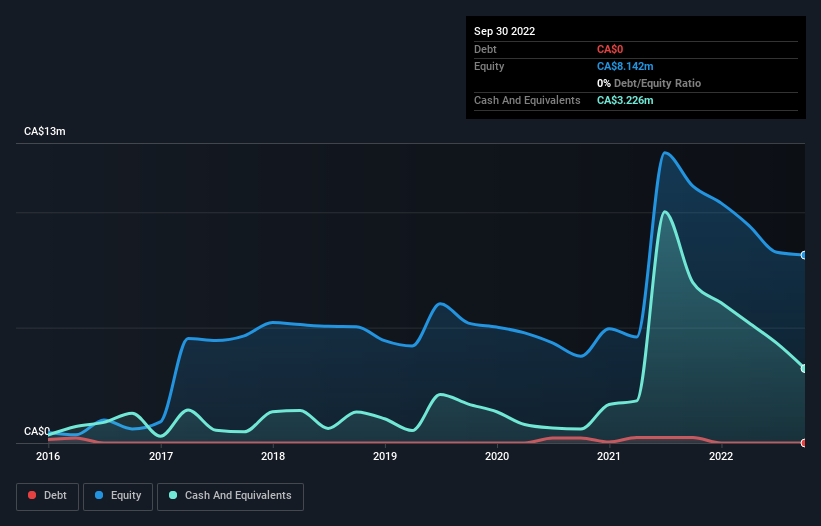This screenshot has width=821, height=526.
Task: Select the 2018 x-axis label
Action: click(273, 456)
